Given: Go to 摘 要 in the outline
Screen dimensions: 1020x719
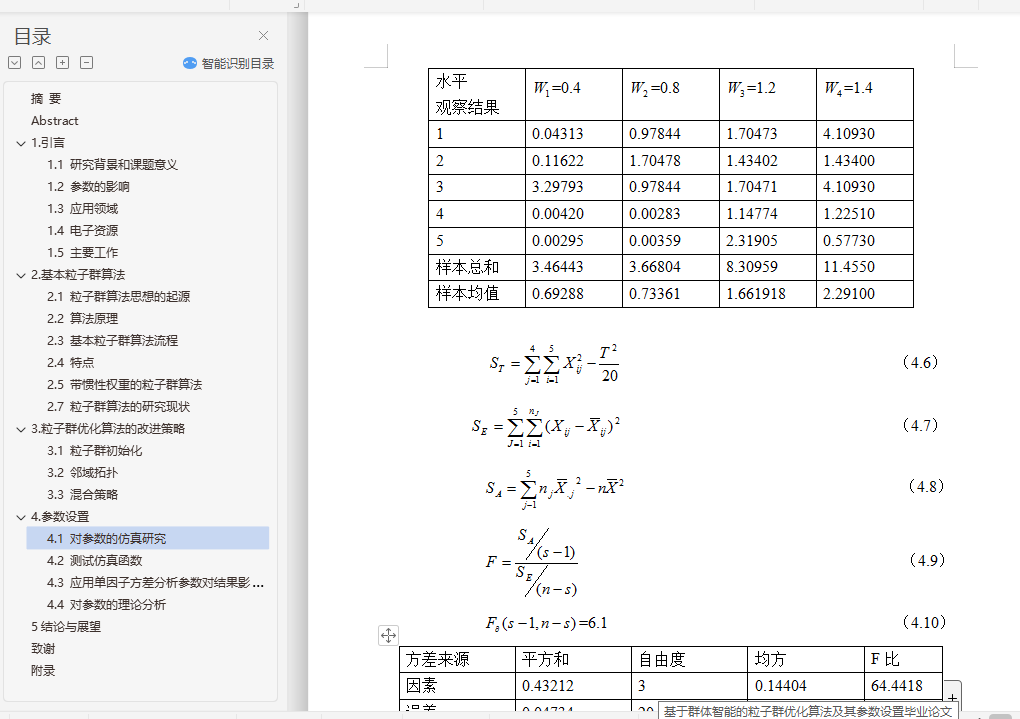Looking at the screenshot, I should 46,98.
